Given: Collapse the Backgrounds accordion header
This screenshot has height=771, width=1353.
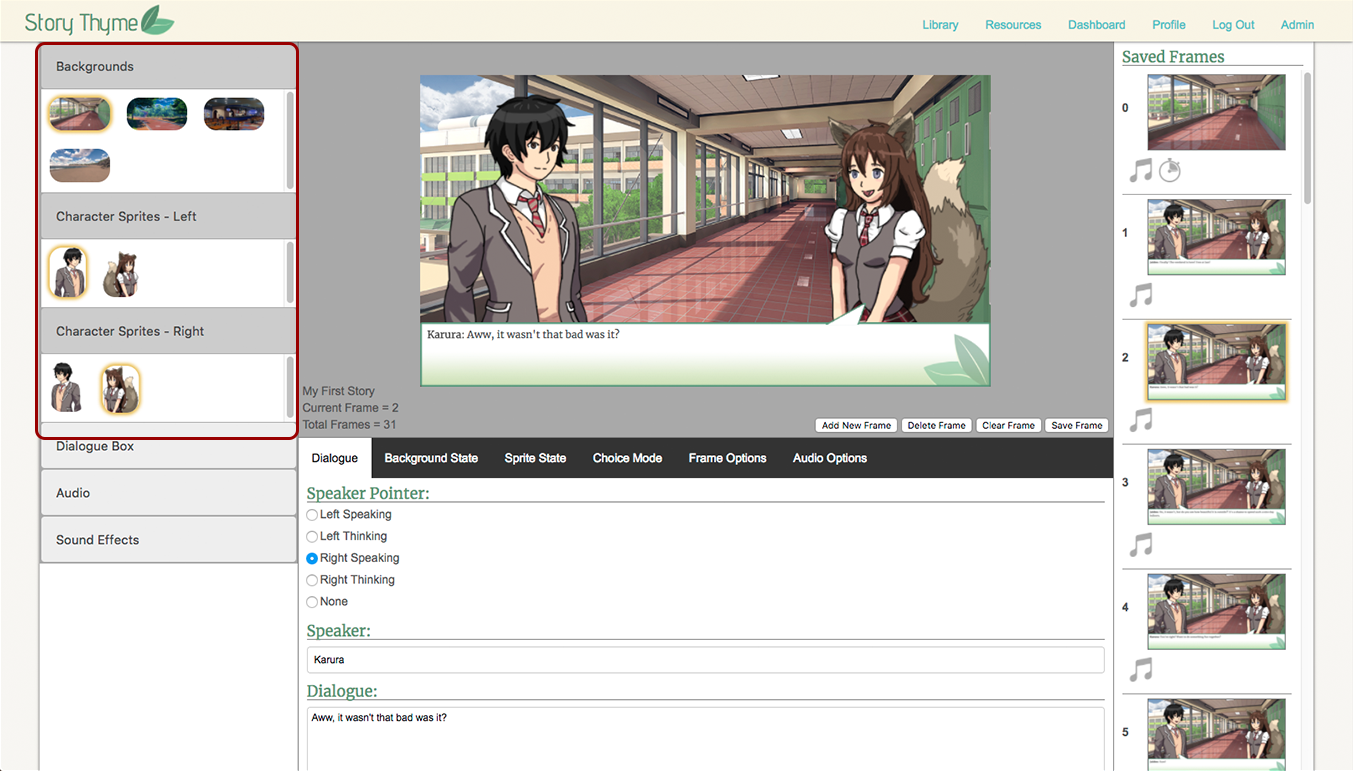Looking at the screenshot, I should pos(168,67).
